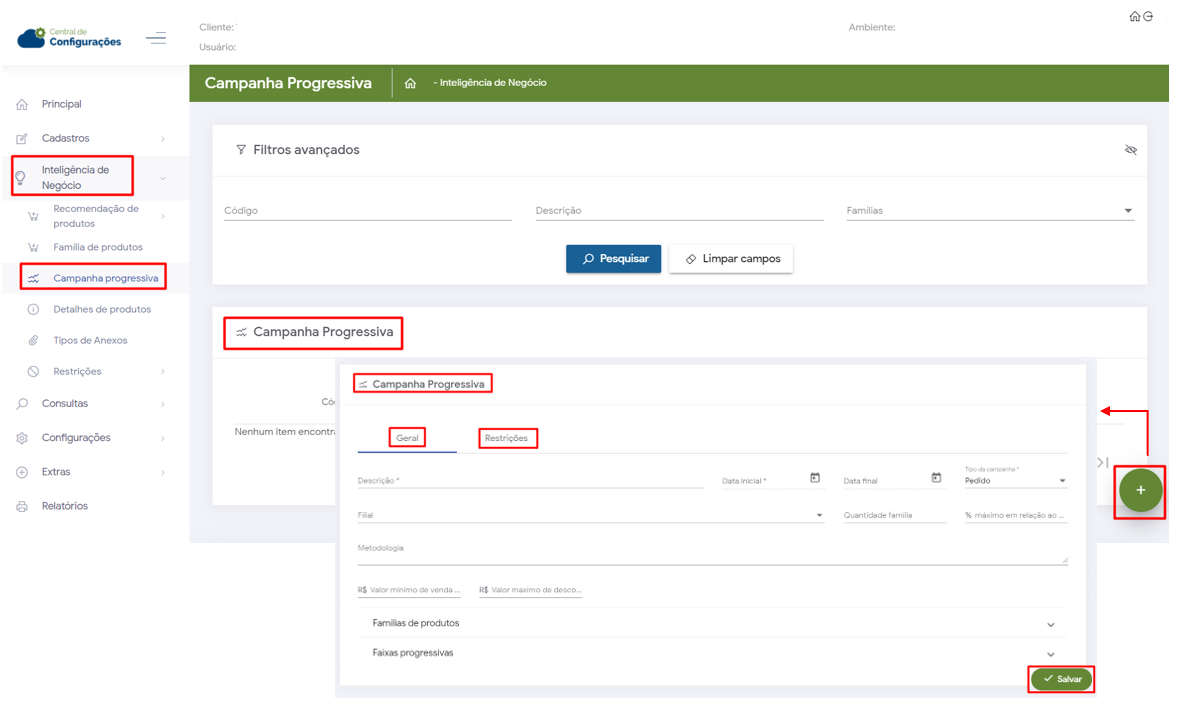Open the Data final calendar picker
Screen dimensions: 1189x702
click(x=936, y=478)
